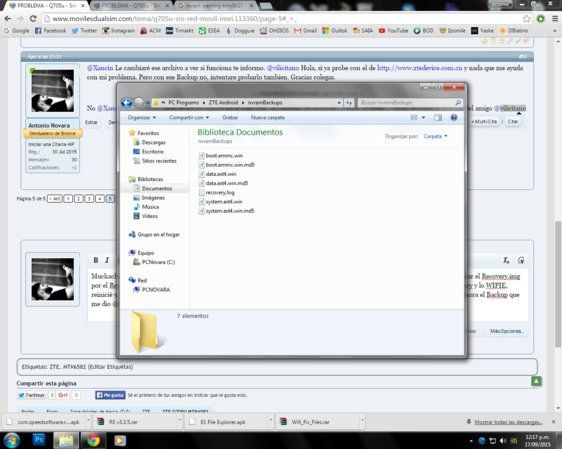Open the YouTube bookmark
The height and width of the screenshot is (449, 562).
[393, 31]
